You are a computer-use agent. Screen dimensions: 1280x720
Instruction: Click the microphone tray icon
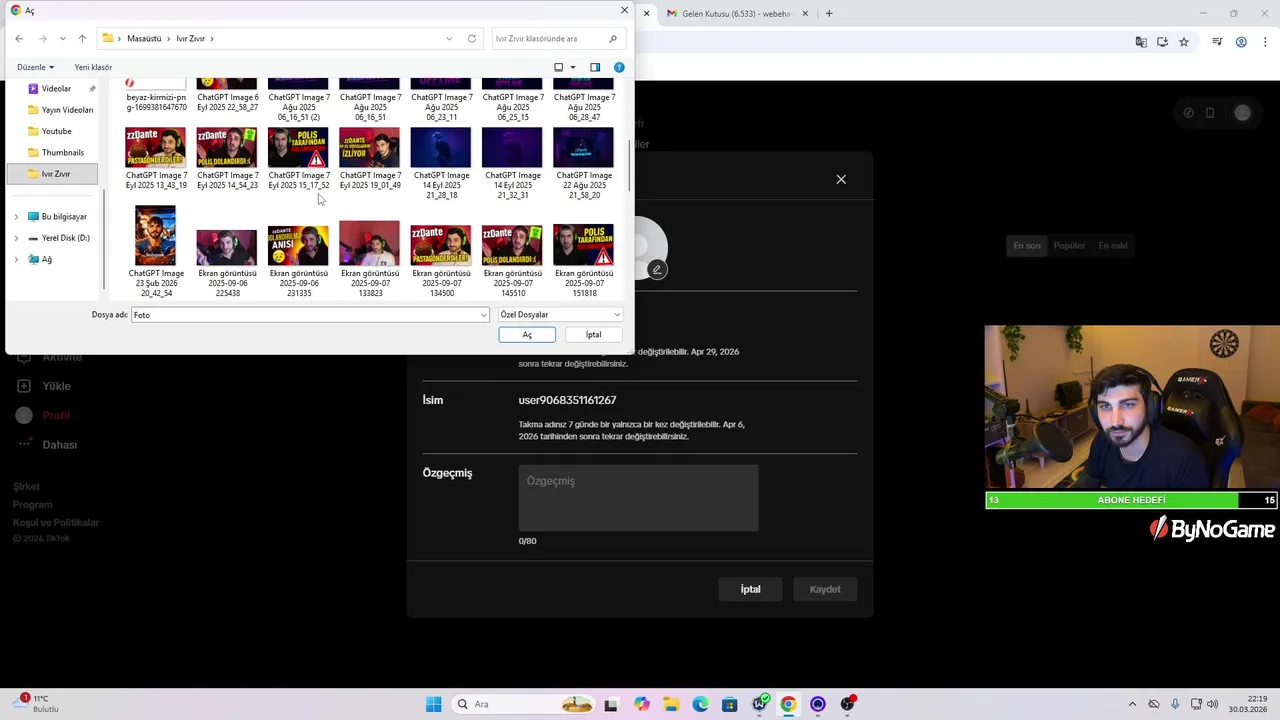coord(1175,704)
